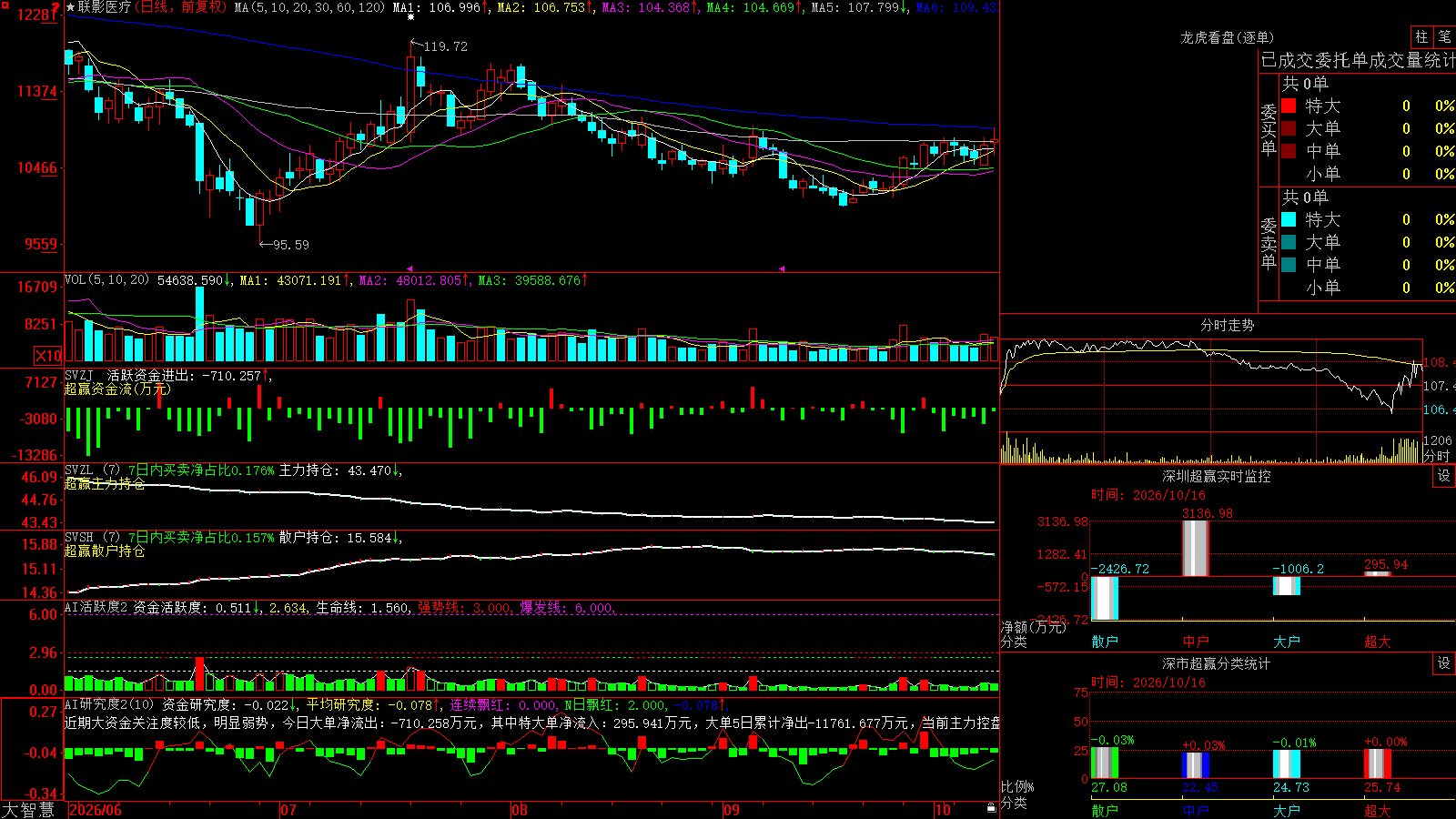Image resolution: width=1456 pixels, height=819 pixels.
Task: Click the lock icon at the chart's bottom-right
Action: point(992,808)
